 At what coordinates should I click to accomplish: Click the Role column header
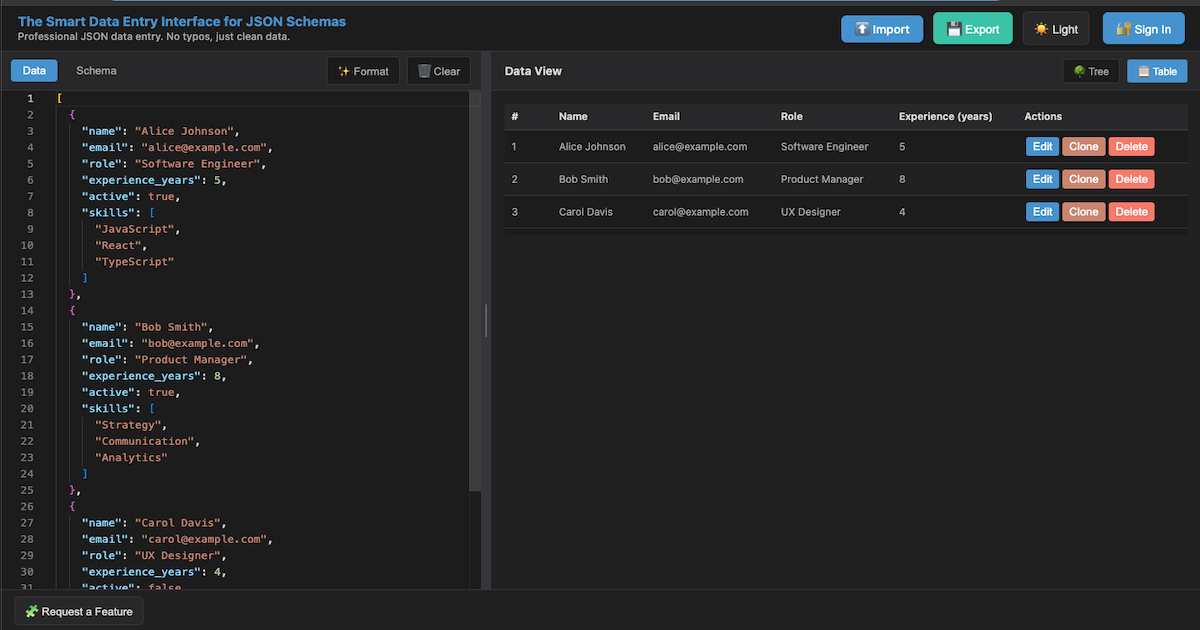[x=791, y=116]
